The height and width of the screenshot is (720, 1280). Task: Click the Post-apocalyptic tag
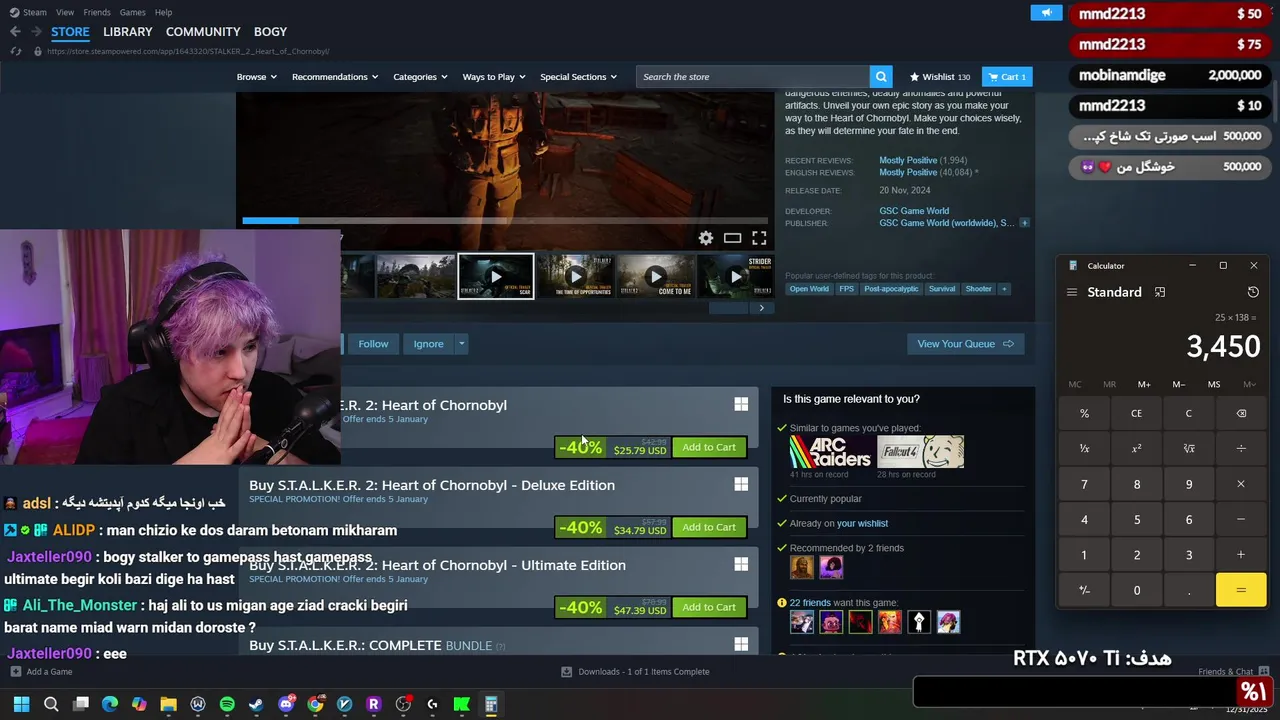click(x=889, y=289)
